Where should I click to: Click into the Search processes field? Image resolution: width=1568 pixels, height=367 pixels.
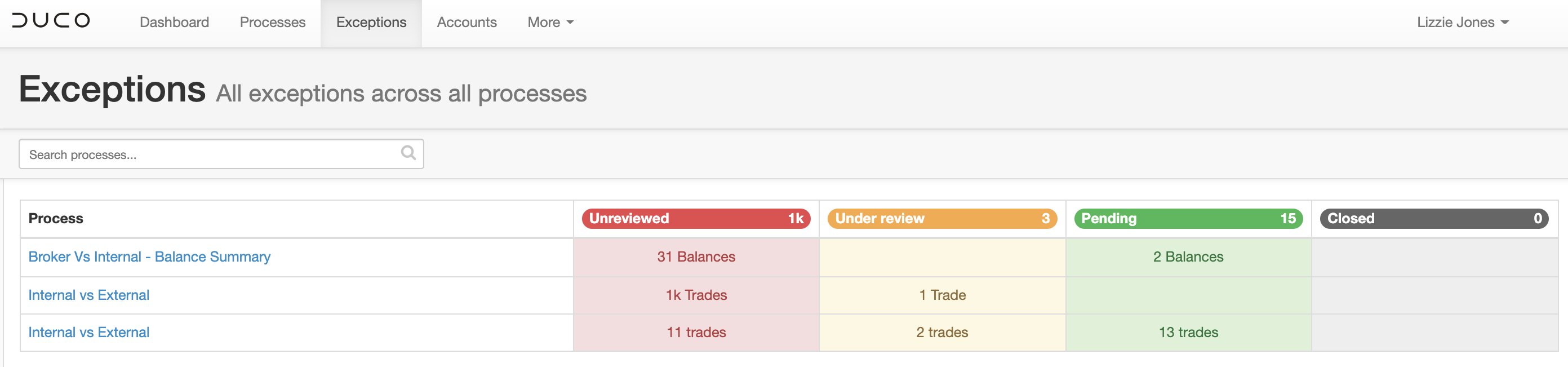pos(207,154)
